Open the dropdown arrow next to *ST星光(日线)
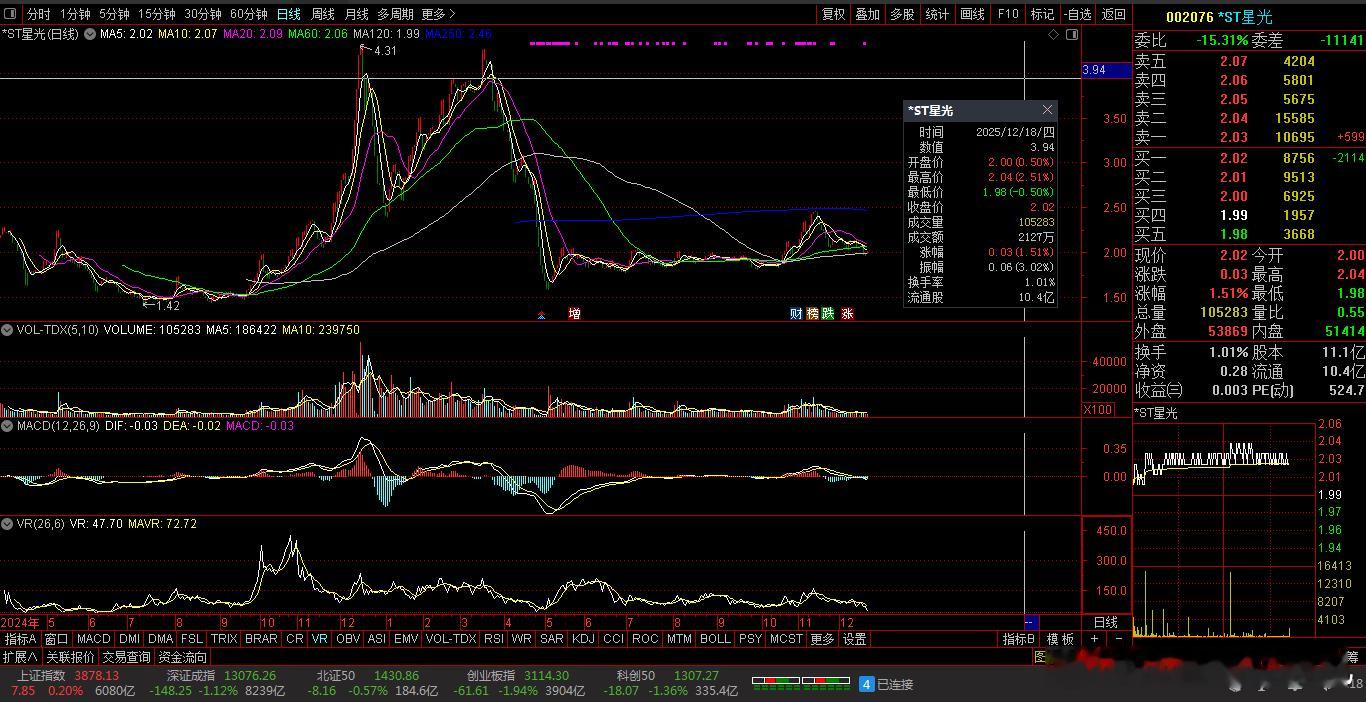The height and width of the screenshot is (702, 1366). (x=90, y=34)
